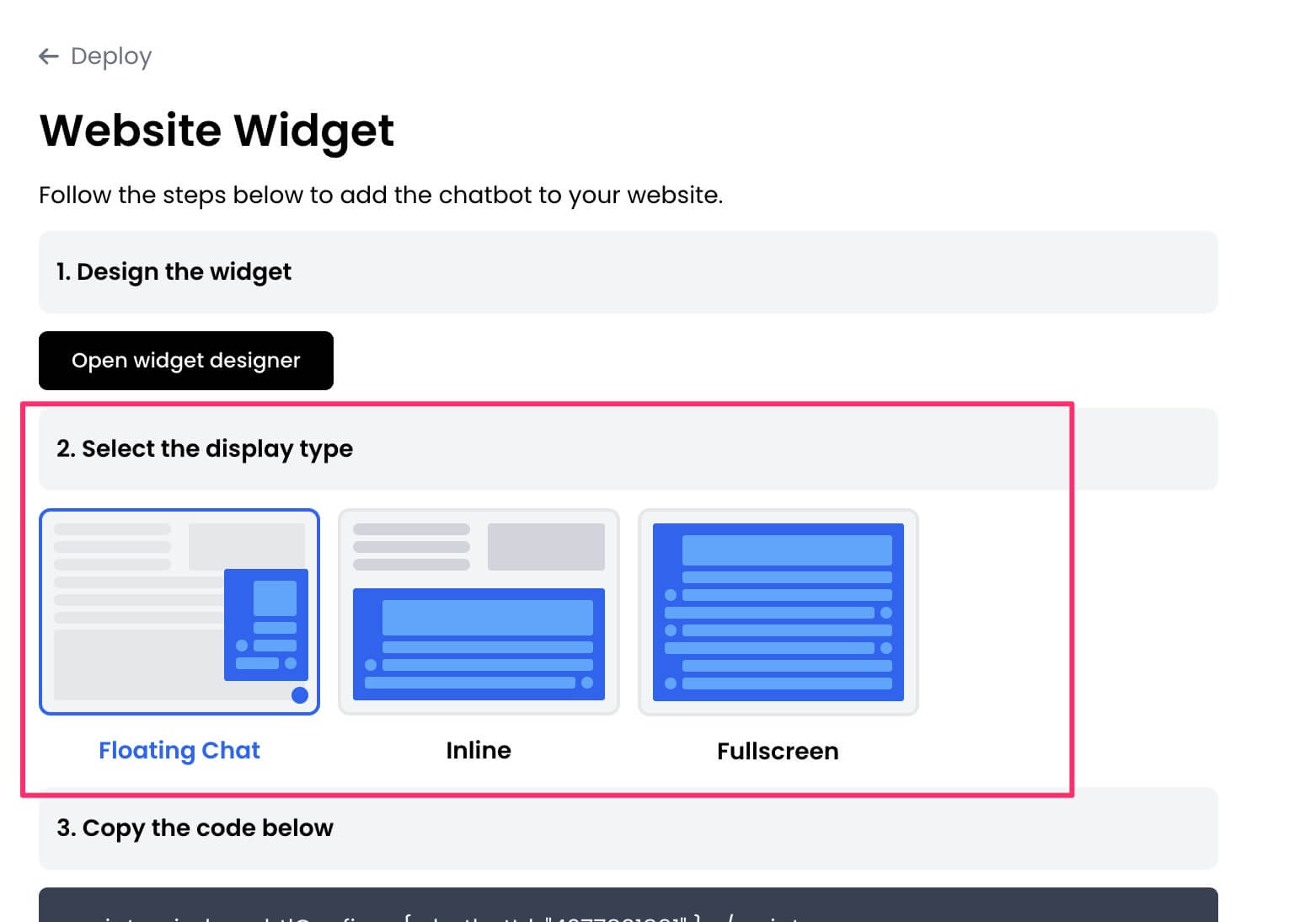
Task: Click the Website Widget page heading
Action: [x=217, y=131]
